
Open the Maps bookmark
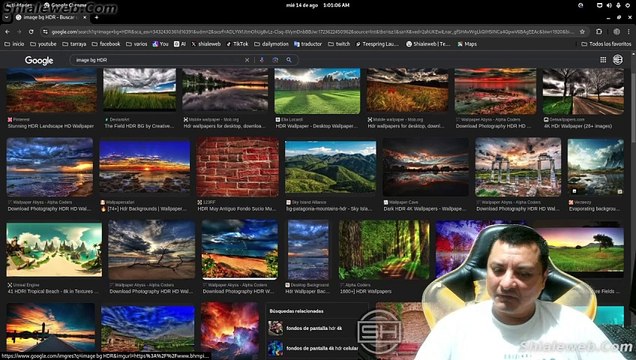[x=467, y=44]
